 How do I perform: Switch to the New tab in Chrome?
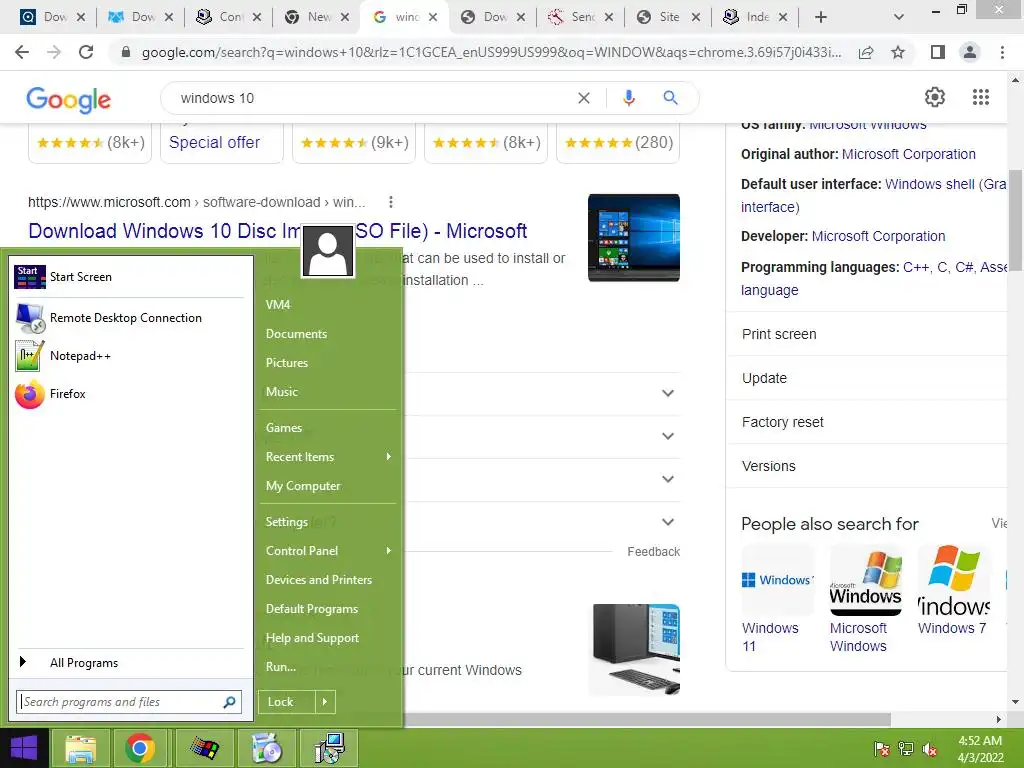(316, 17)
